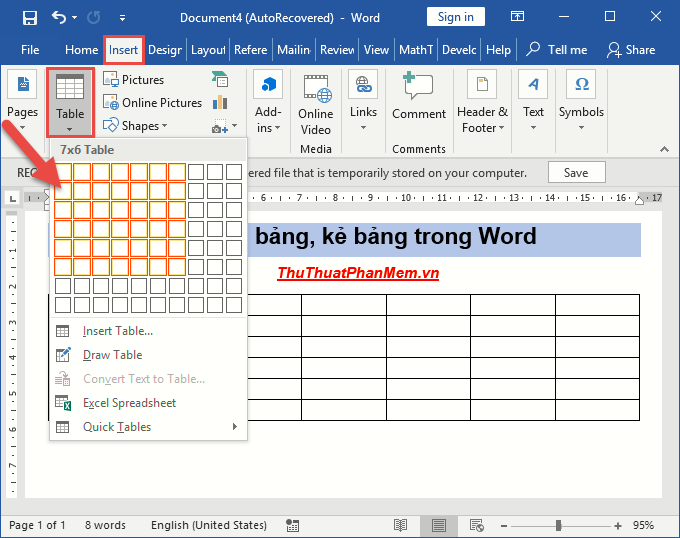680x538 pixels.
Task: Click the ThuThuatPhanMem.vn link
Action: [358, 273]
